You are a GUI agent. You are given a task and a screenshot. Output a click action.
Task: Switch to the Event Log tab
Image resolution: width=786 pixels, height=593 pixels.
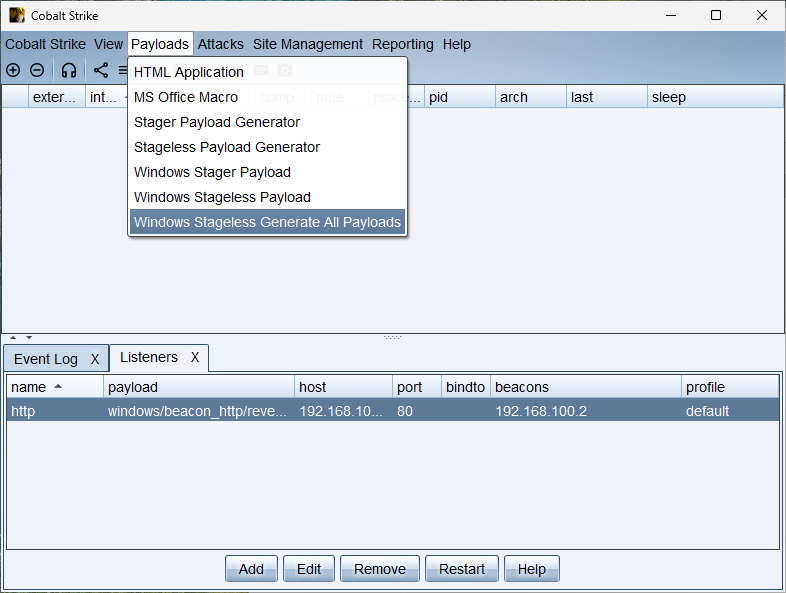[46, 359]
